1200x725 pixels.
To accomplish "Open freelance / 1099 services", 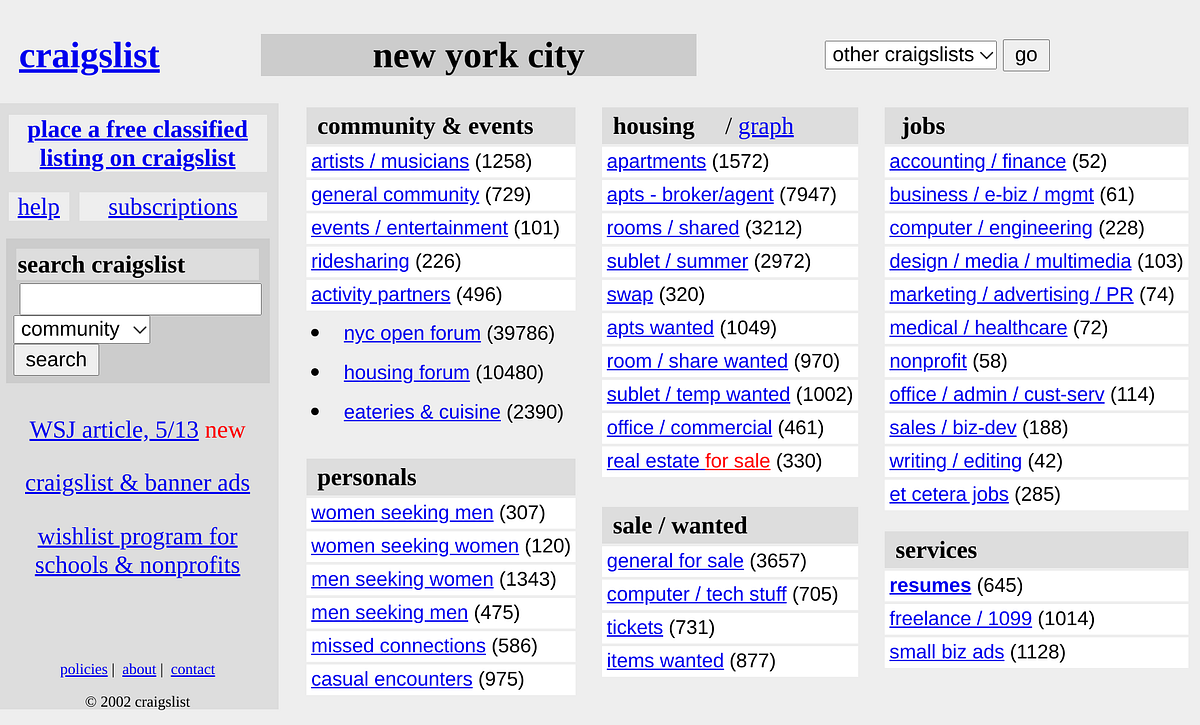I will pyautogui.click(x=960, y=618).
